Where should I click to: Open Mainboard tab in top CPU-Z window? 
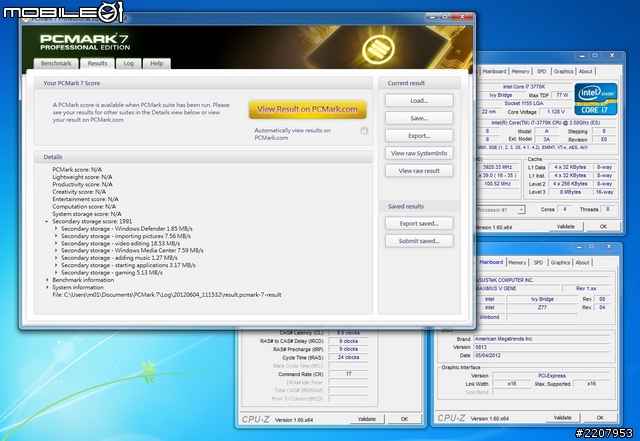click(494, 71)
